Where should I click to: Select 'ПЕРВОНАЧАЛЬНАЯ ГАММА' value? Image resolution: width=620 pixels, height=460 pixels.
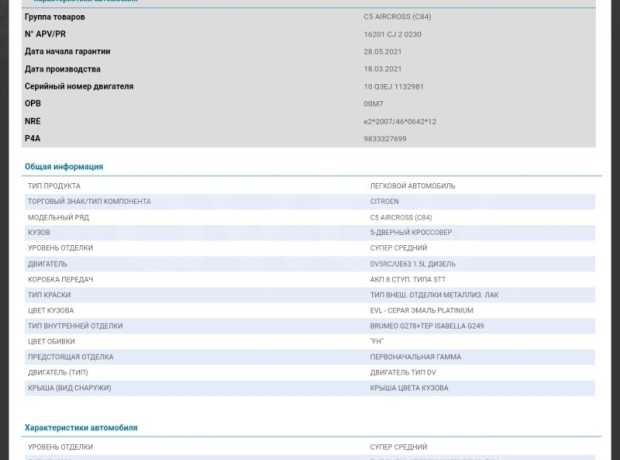(x=416, y=357)
